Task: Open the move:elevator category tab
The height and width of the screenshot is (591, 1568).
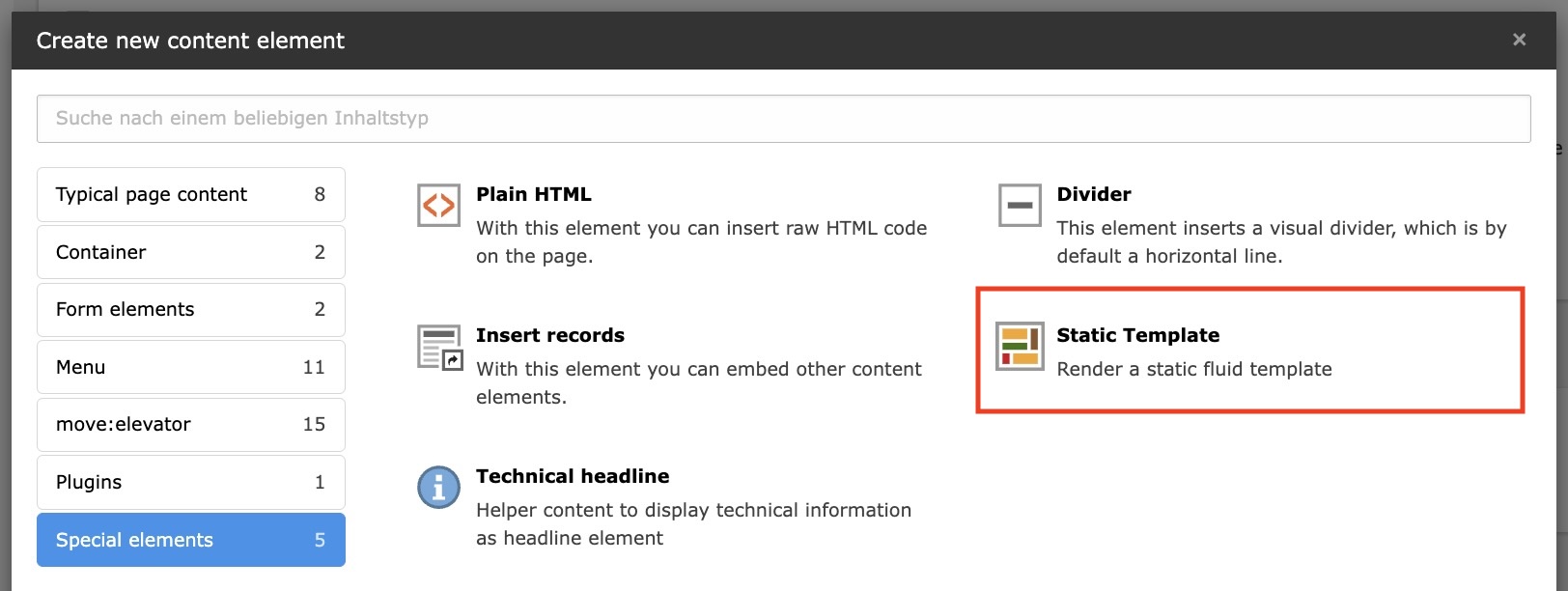Action: click(190, 425)
